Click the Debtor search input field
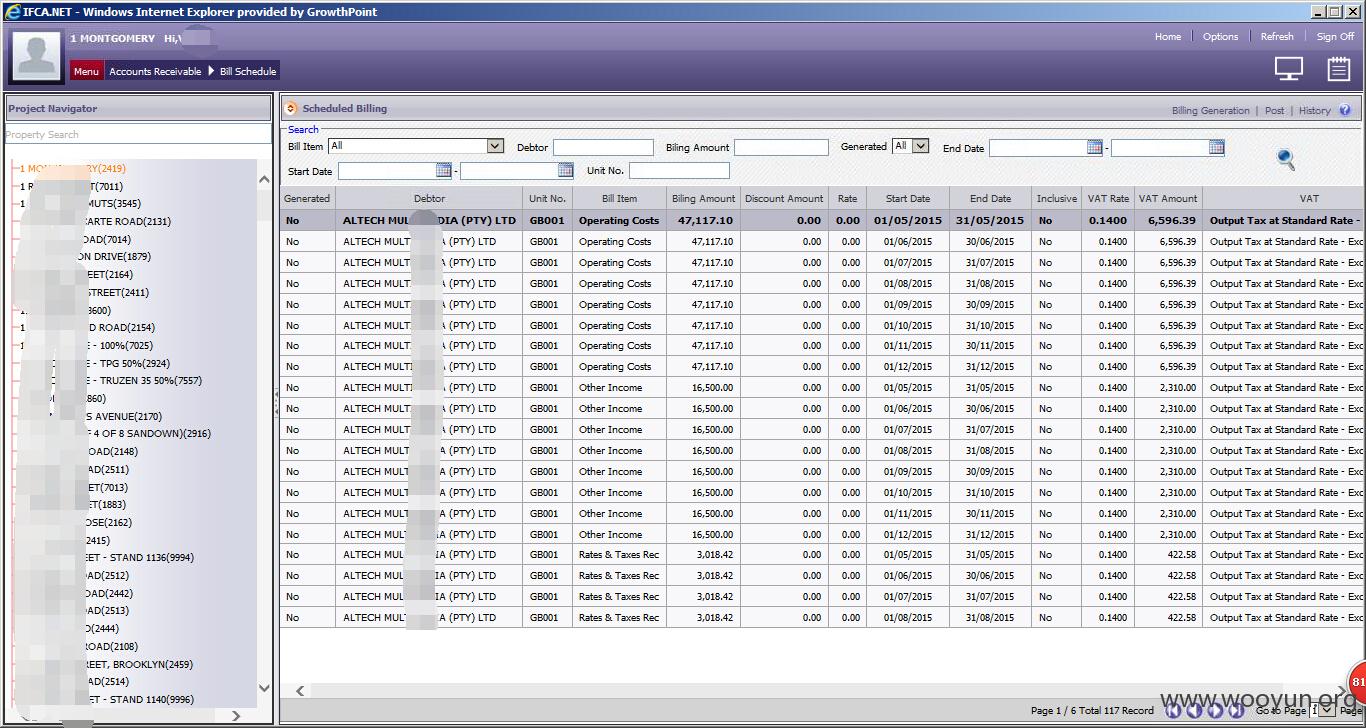Screen dimensions: 1366x728 (x=603, y=147)
